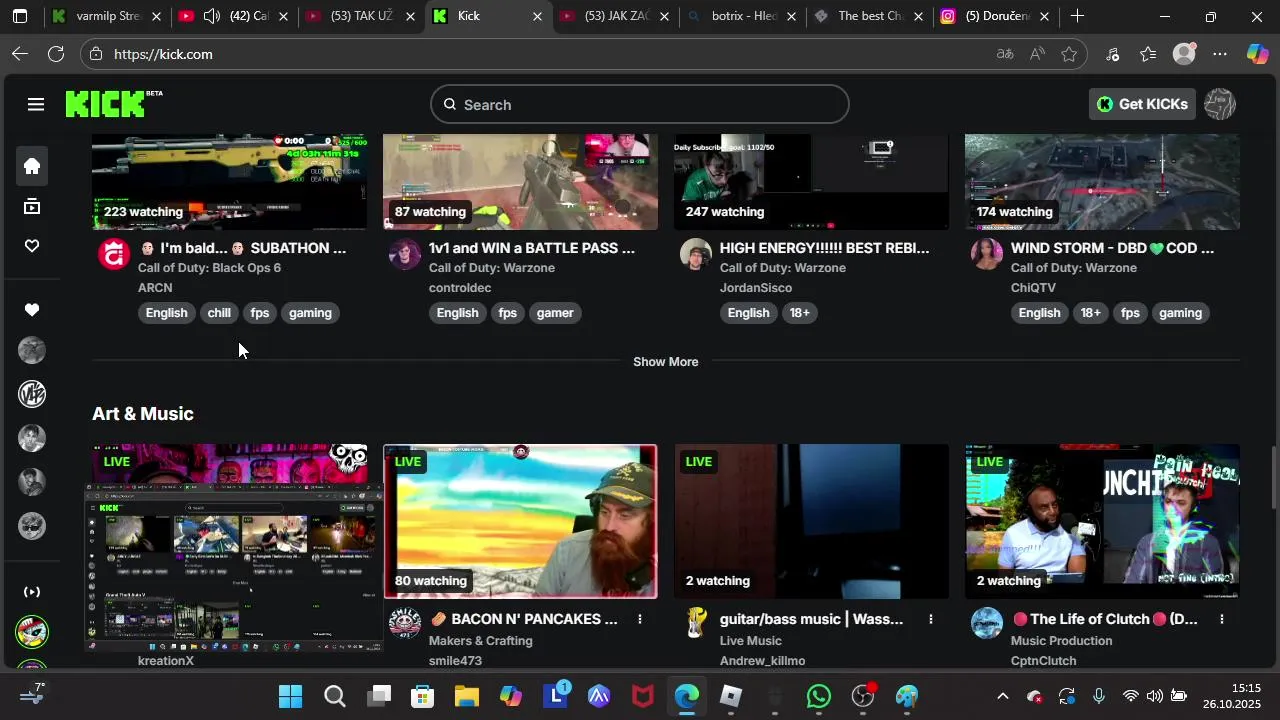Open Andrew_killmo channel avatar
Screen dimensions: 1280x720
(x=696, y=623)
